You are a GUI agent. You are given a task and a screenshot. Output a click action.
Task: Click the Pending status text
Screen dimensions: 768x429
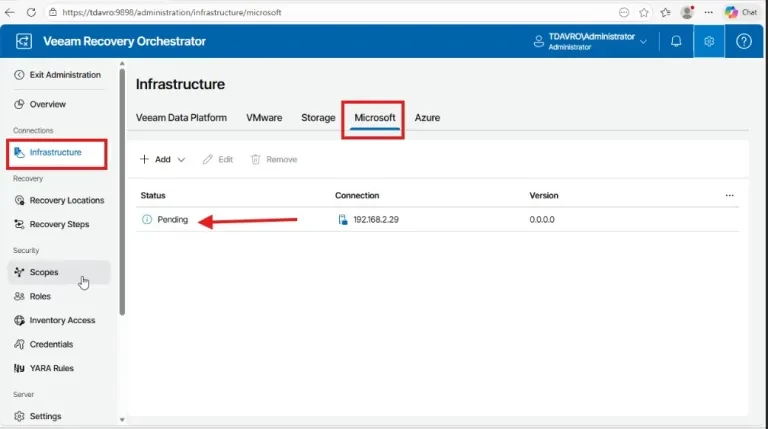(172, 219)
